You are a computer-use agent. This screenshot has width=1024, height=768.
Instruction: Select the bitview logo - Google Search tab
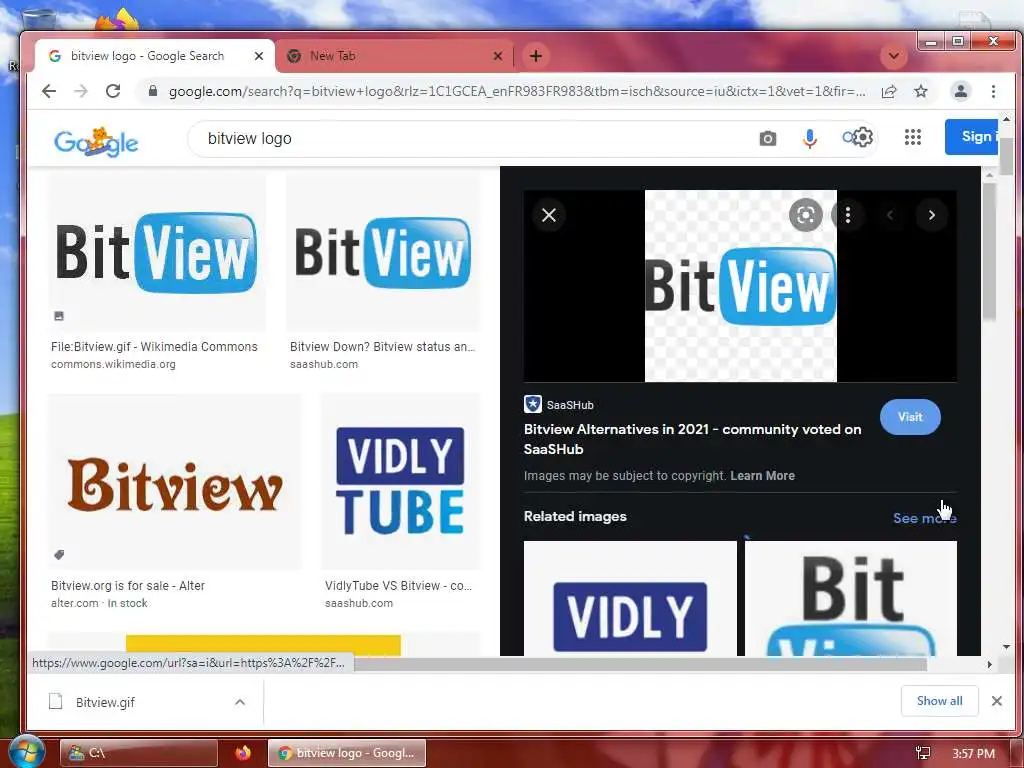point(155,56)
